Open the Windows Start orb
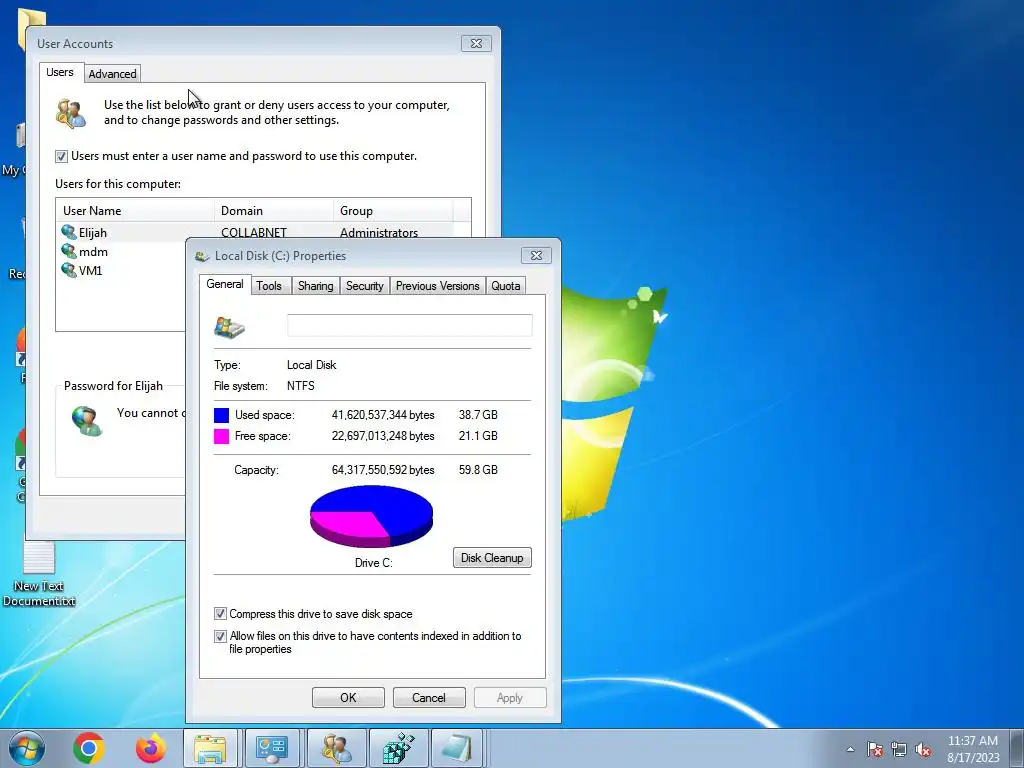The height and width of the screenshot is (768, 1024). pyautogui.click(x=27, y=748)
